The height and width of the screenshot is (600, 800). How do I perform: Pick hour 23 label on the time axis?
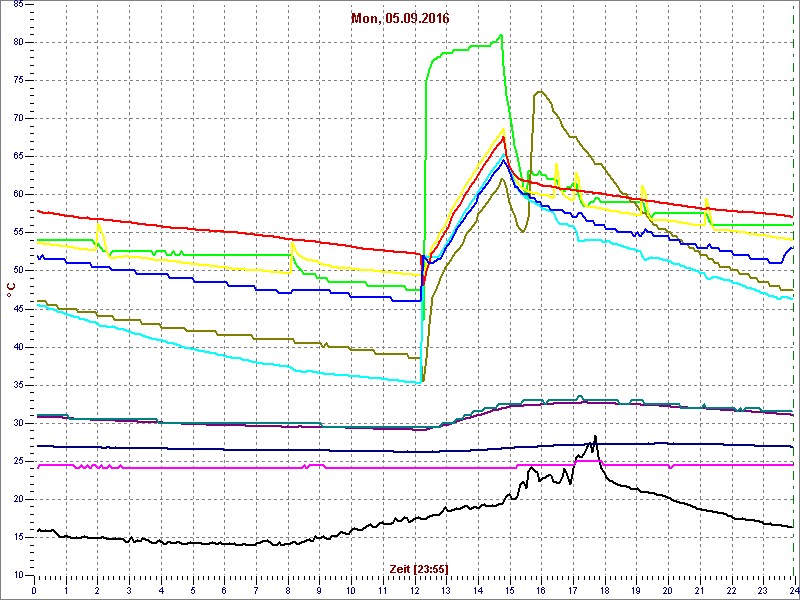pyautogui.click(x=762, y=589)
